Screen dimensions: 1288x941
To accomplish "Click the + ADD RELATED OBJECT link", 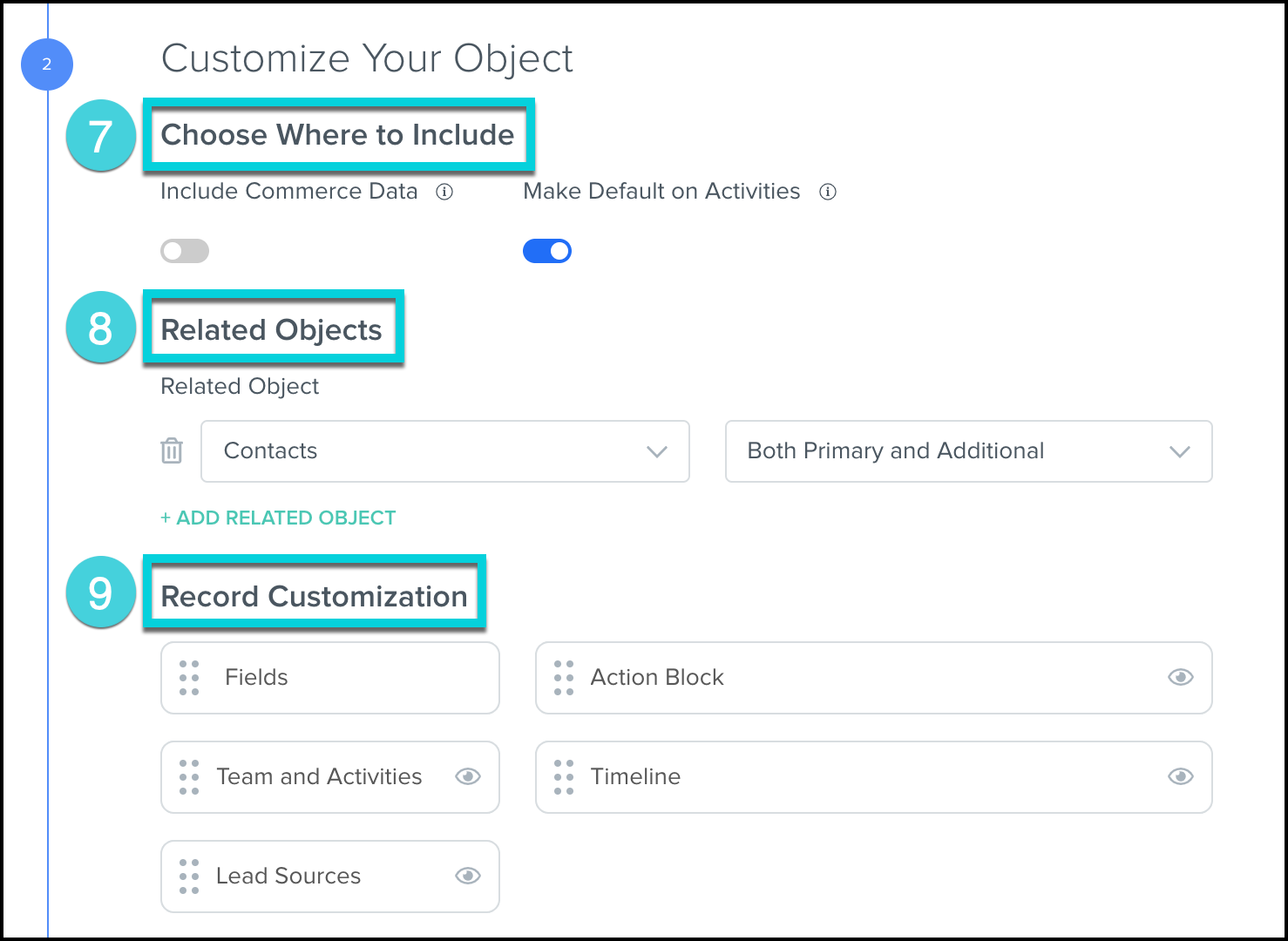I will 278,518.
